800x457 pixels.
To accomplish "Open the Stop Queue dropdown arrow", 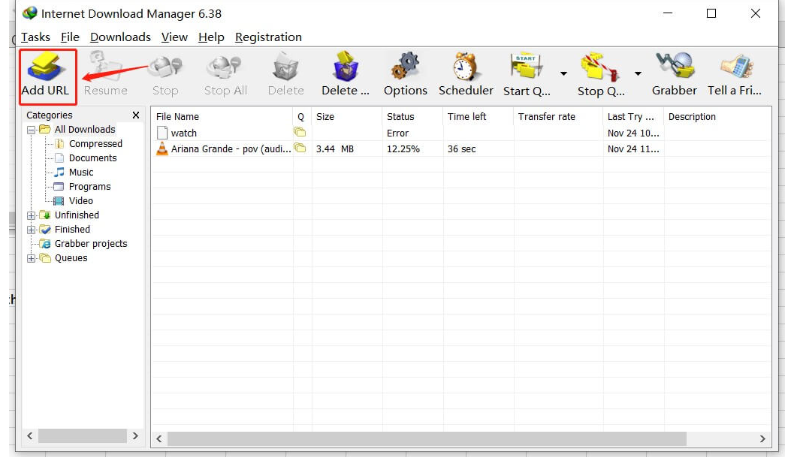I will pyautogui.click(x=638, y=74).
